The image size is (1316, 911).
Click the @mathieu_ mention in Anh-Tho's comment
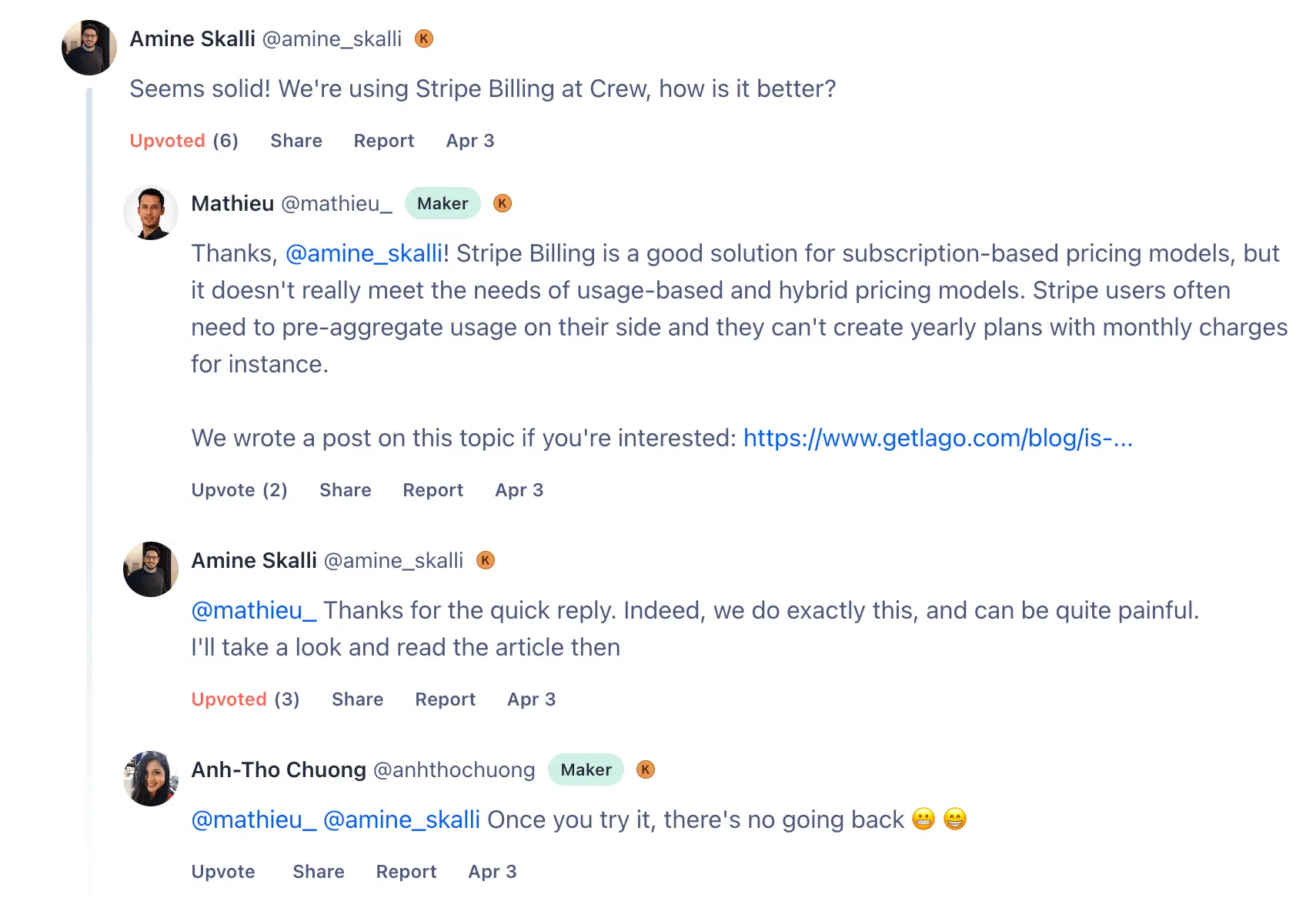coord(254,819)
